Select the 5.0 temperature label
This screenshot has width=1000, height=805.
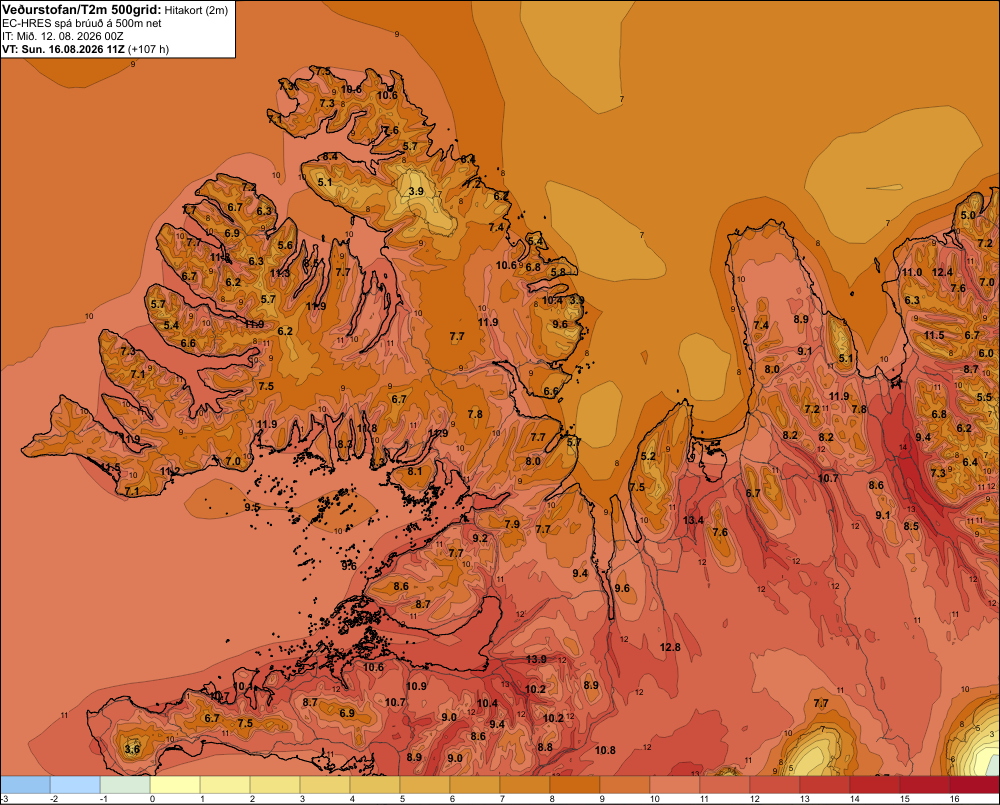coord(968,215)
